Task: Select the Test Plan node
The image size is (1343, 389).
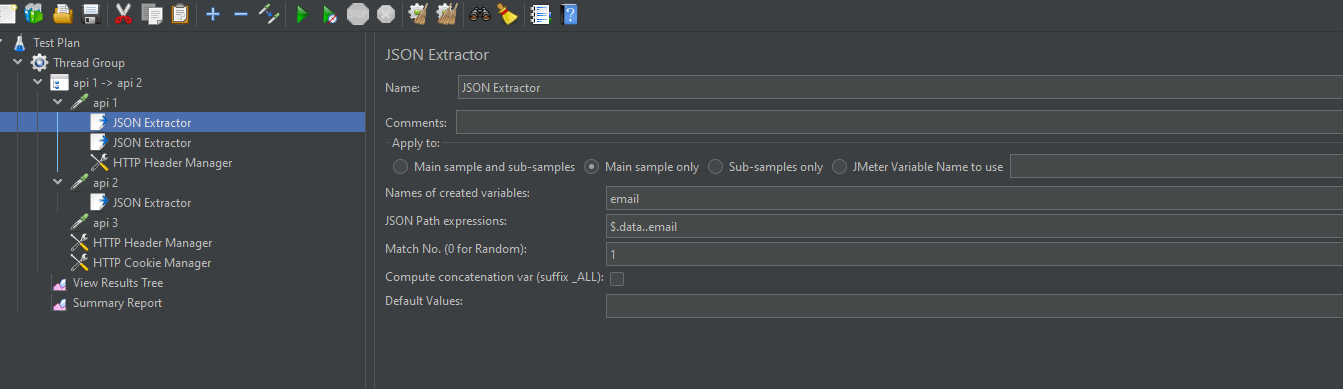Action: [x=56, y=43]
